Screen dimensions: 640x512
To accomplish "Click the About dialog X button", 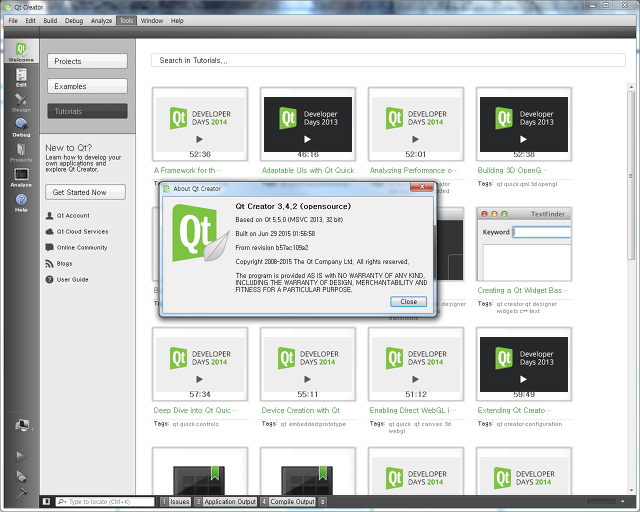I will tap(422, 187).
